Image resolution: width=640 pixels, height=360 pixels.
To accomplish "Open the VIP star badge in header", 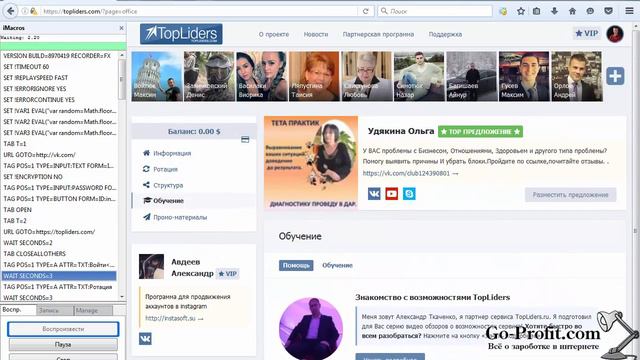I will (x=587, y=33).
